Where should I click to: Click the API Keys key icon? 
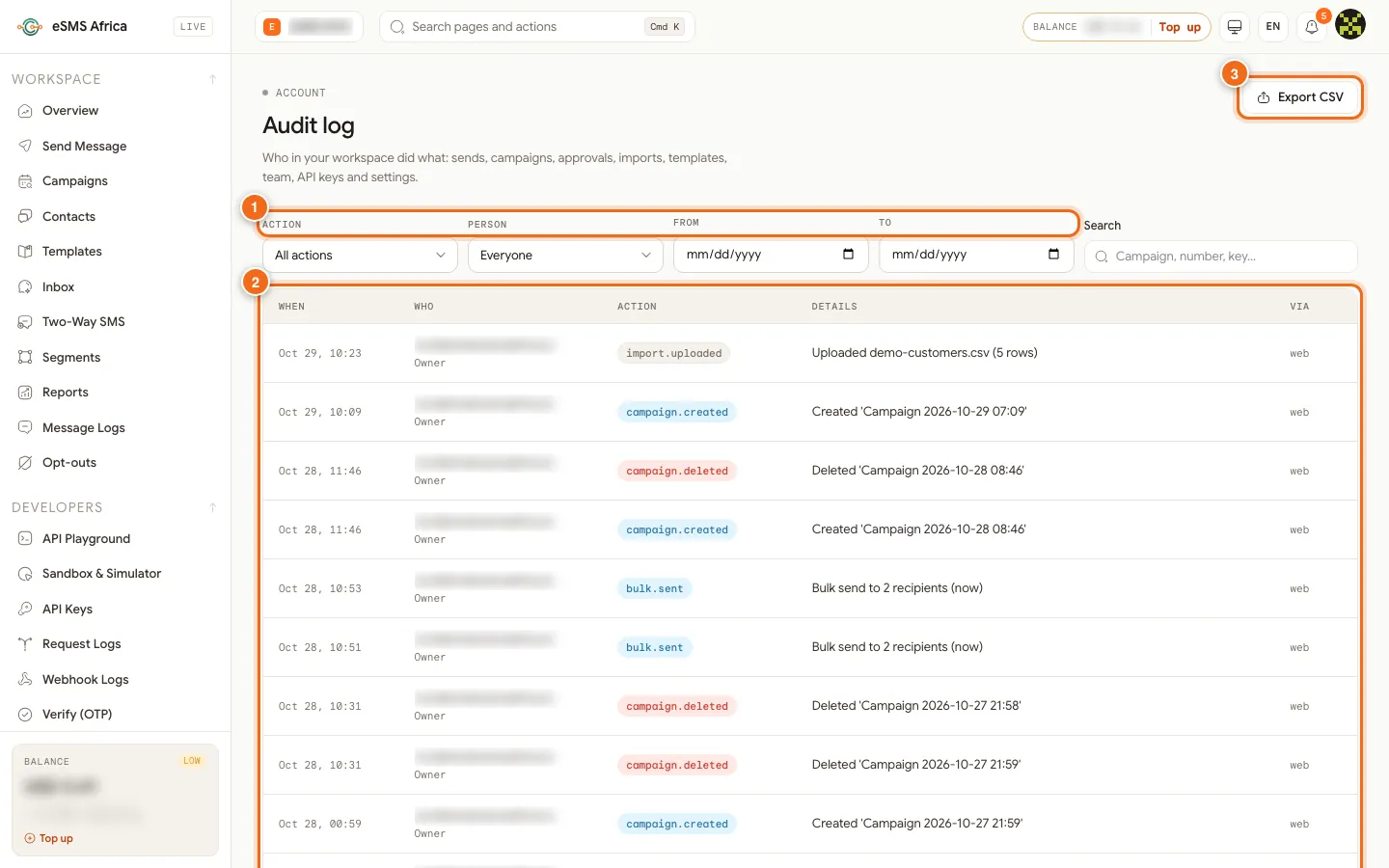[25, 610]
